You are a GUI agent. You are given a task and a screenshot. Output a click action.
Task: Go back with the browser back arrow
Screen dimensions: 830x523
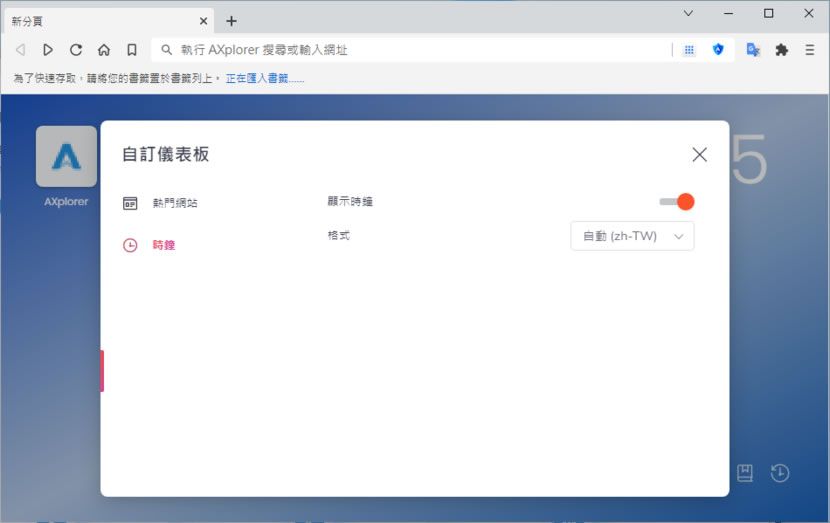tap(21, 50)
